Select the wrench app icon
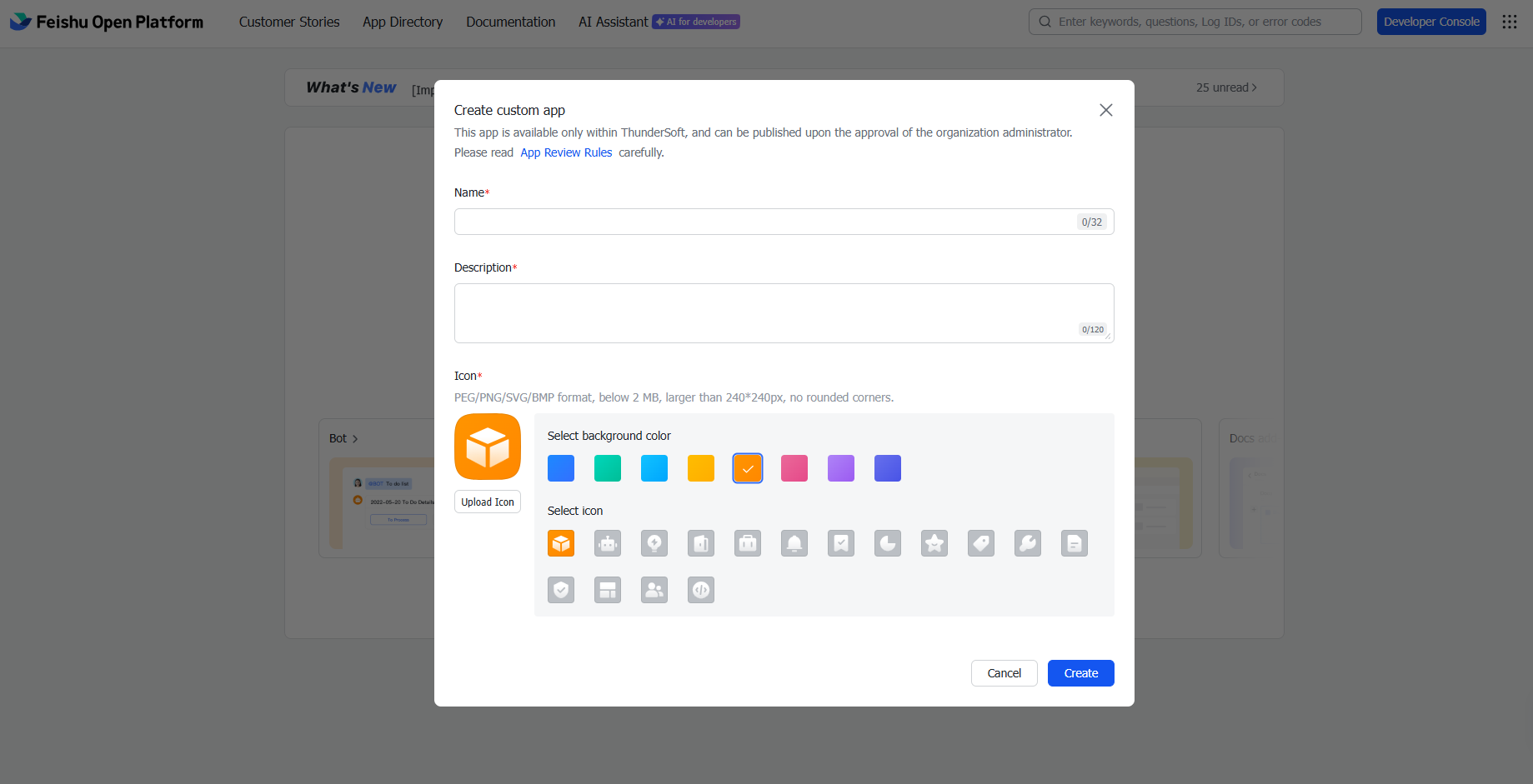The image size is (1533, 784). point(1028,544)
